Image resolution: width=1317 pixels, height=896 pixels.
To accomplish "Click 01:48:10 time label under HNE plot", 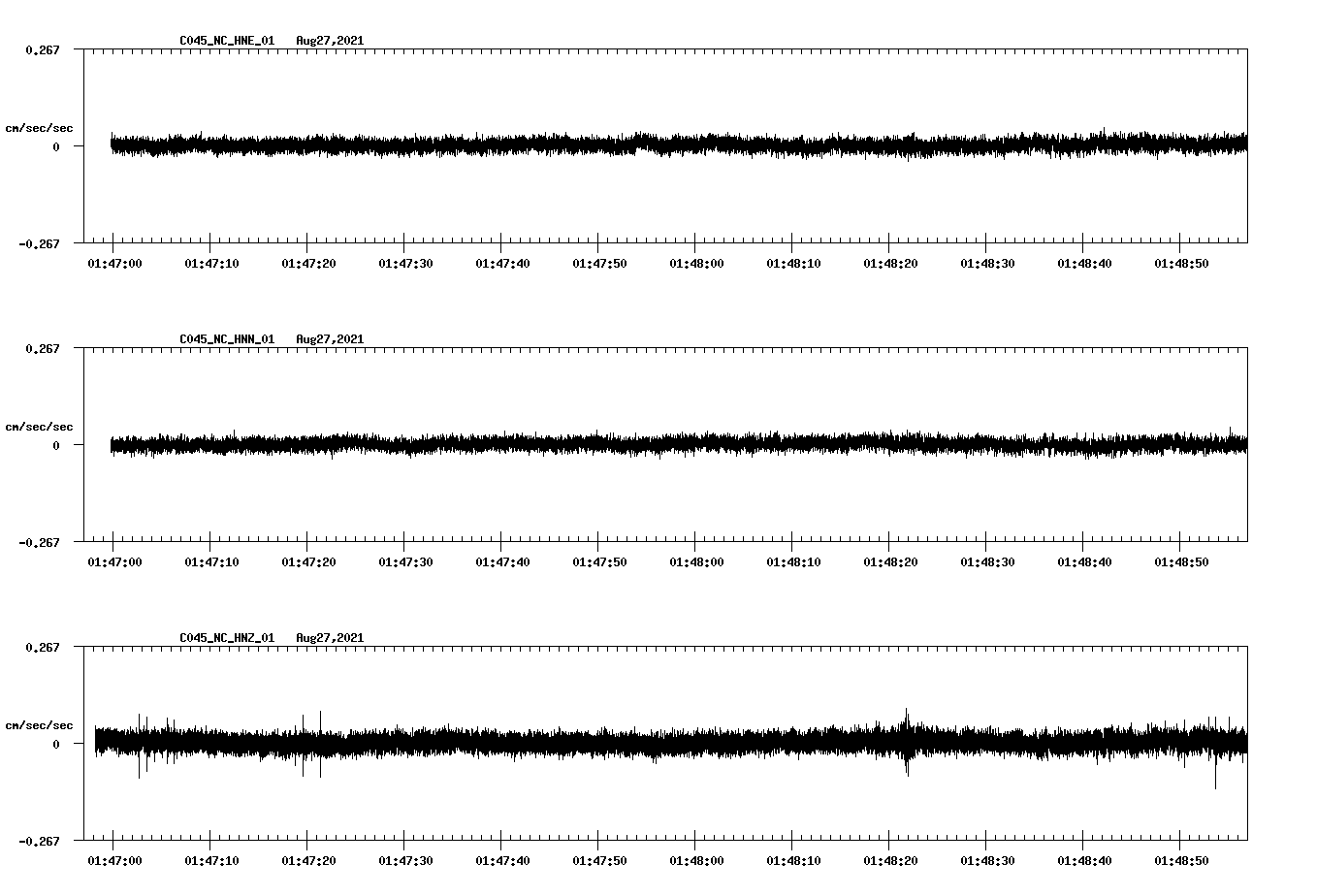I will tap(793, 263).
